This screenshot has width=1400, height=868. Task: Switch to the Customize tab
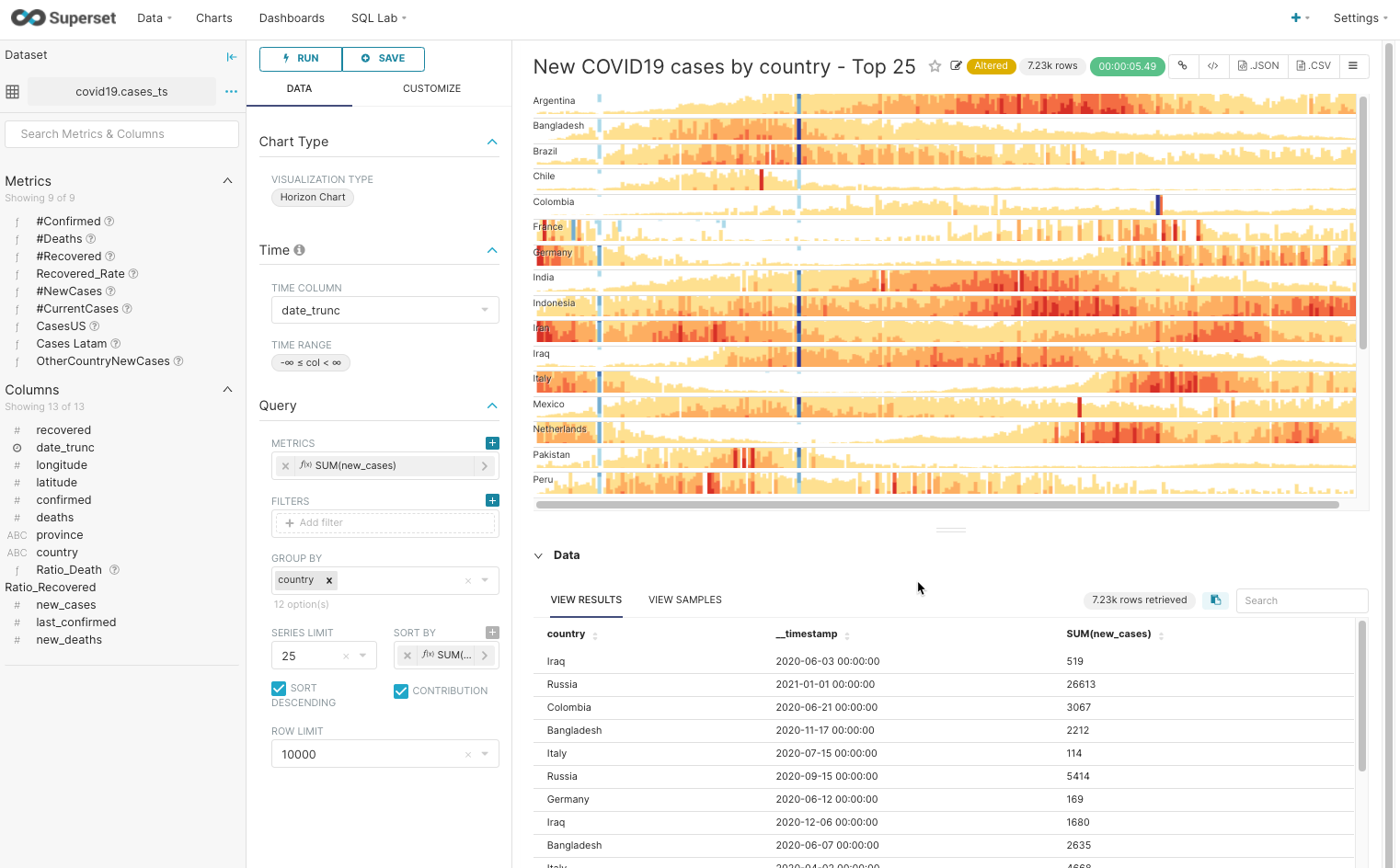point(431,88)
